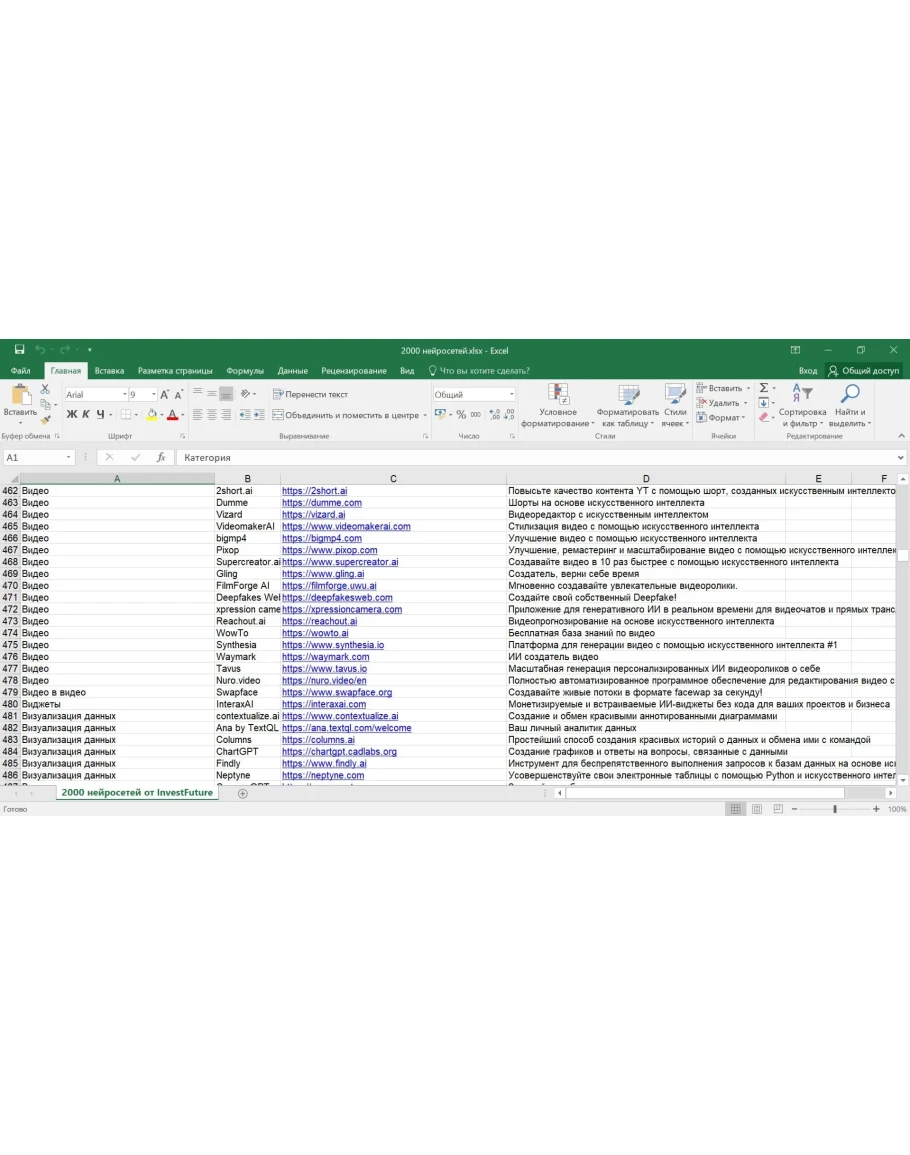Switch to the Рецензирование tab

(354, 371)
